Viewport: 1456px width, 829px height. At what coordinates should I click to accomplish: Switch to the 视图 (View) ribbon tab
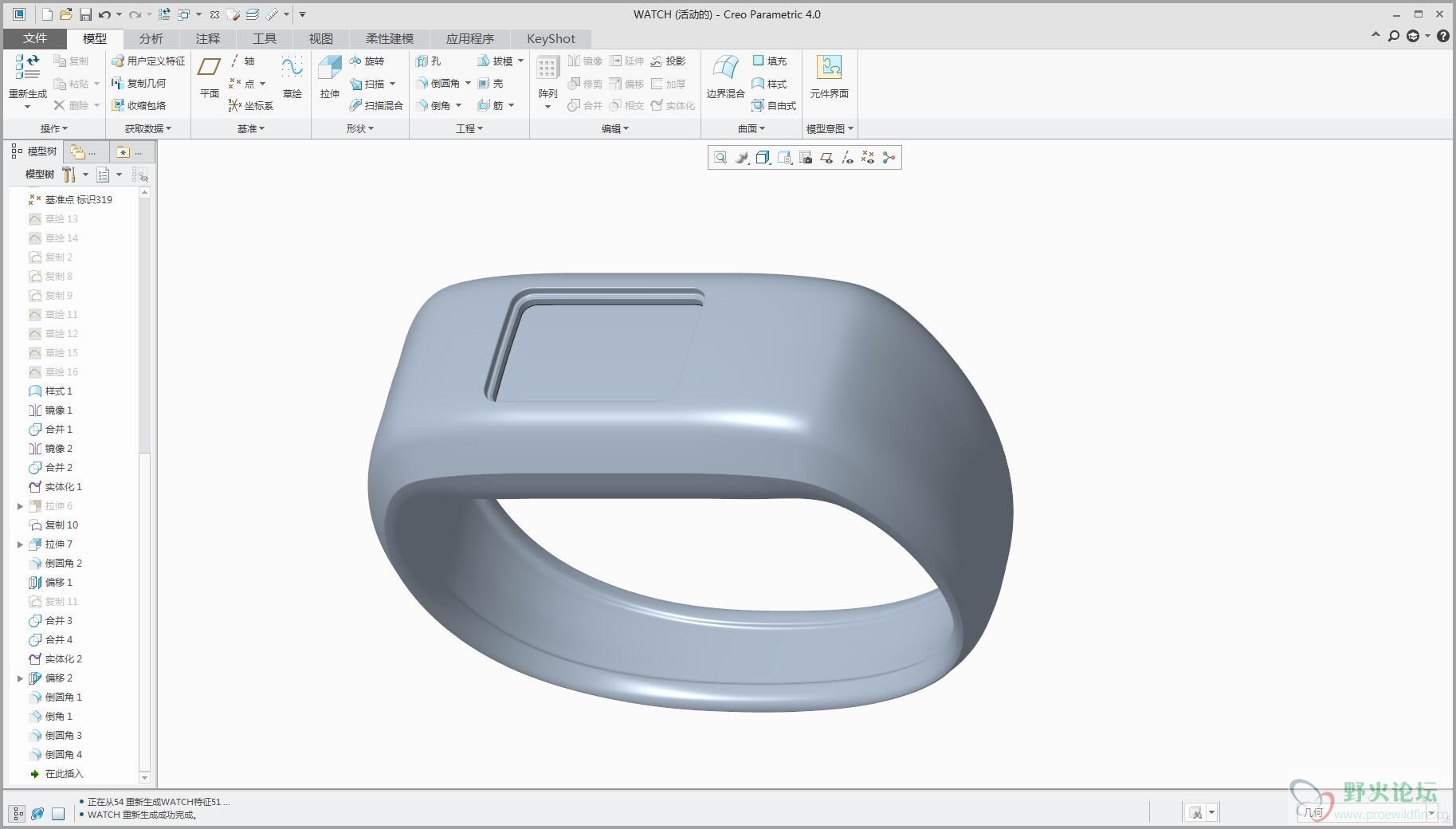coord(320,38)
